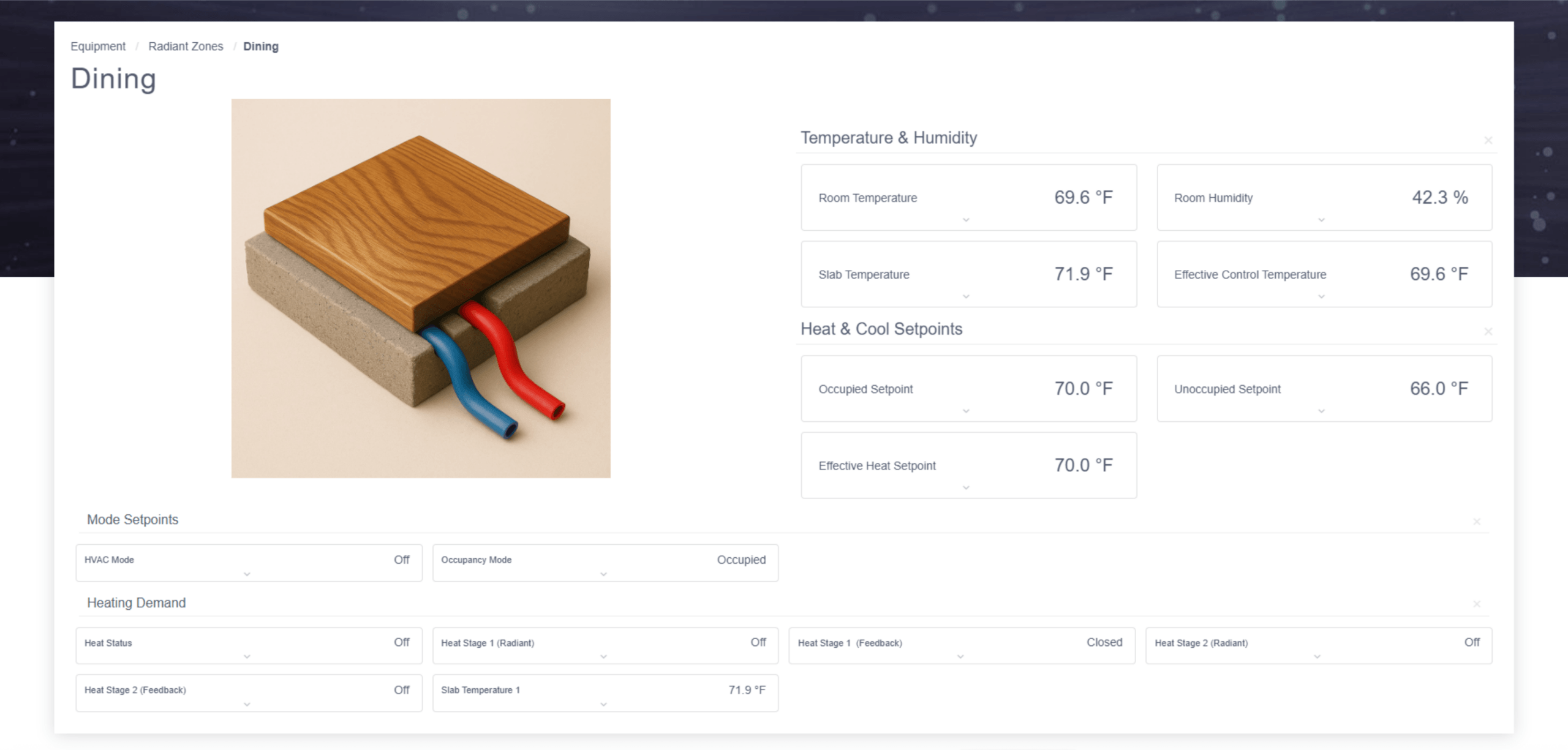Expand Effective Control Temperature chevron

pyautogui.click(x=1321, y=296)
